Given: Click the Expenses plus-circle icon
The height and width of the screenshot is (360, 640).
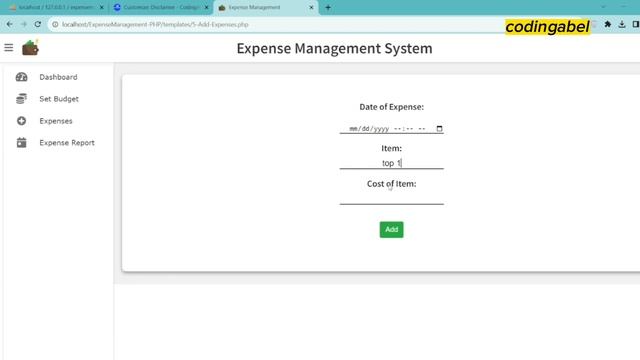Looking at the screenshot, I should [x=21, y=121].
